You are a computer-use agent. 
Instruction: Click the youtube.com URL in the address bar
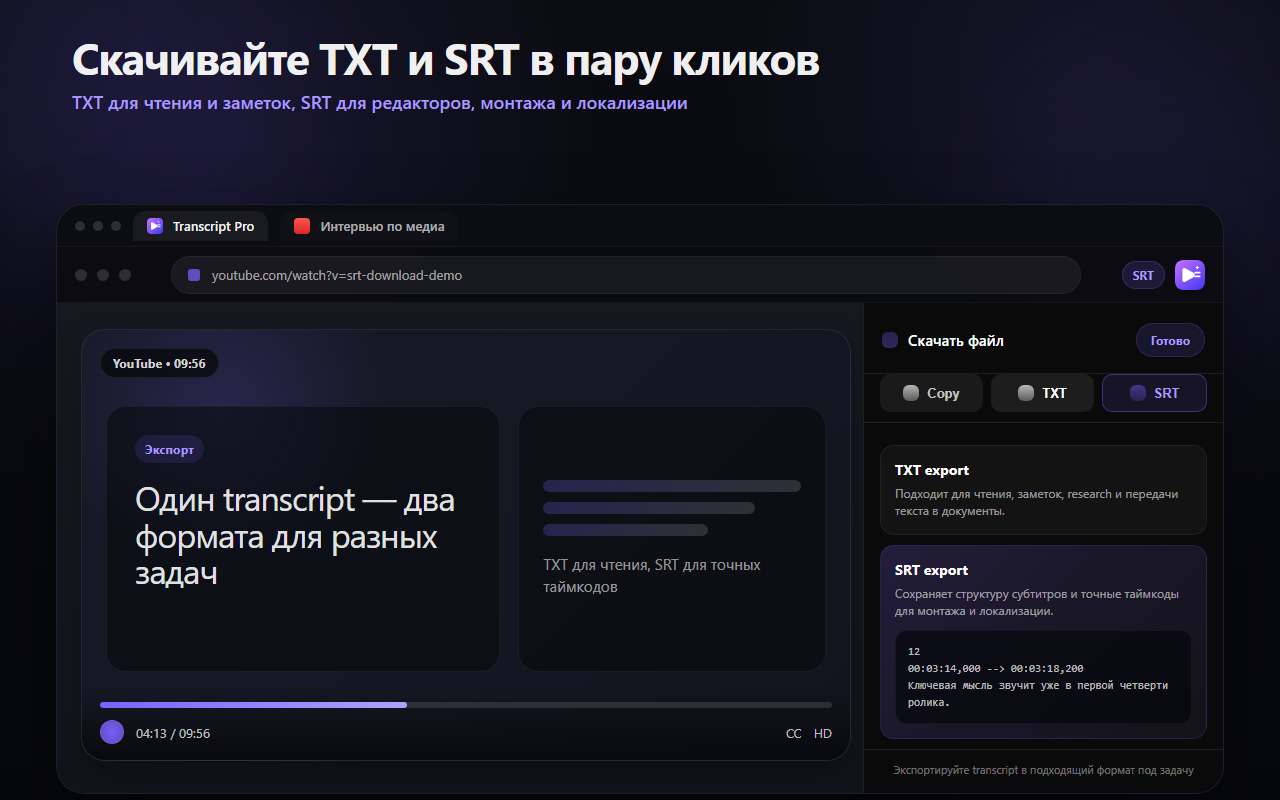pos(337,274)
